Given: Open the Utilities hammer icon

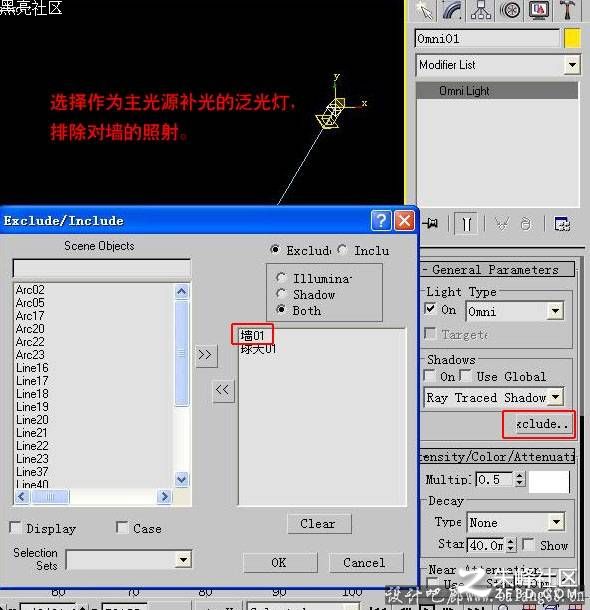Looking at the screenshot, I should tap(567, 9).
